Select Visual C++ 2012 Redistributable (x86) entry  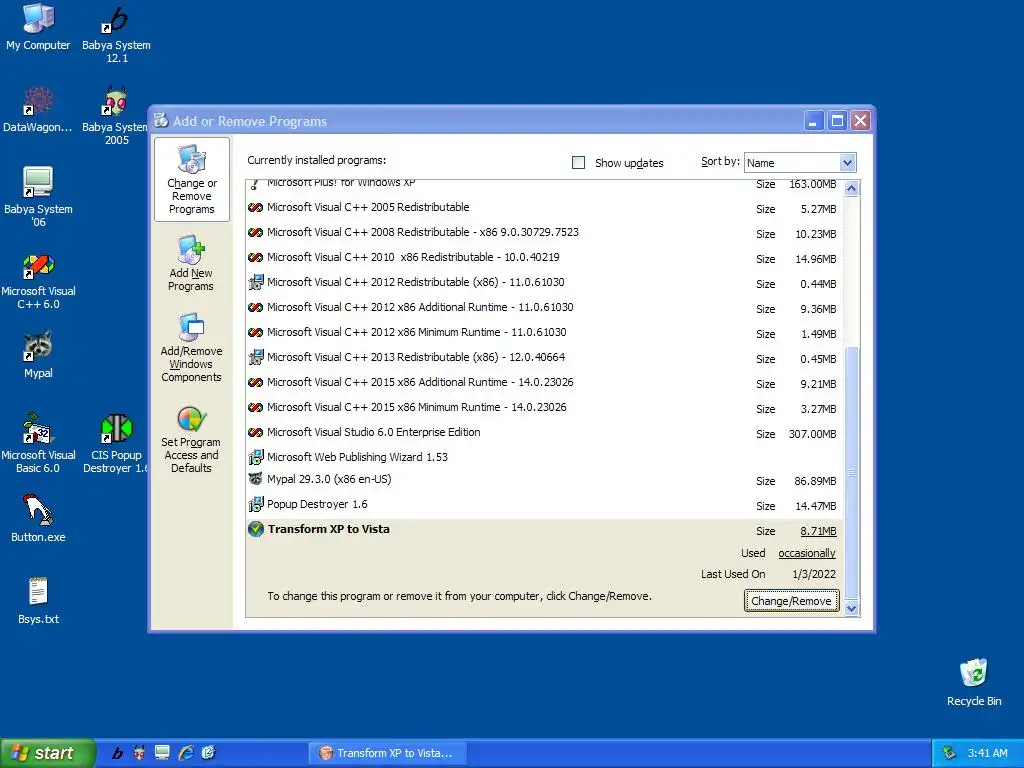(544, 283)
